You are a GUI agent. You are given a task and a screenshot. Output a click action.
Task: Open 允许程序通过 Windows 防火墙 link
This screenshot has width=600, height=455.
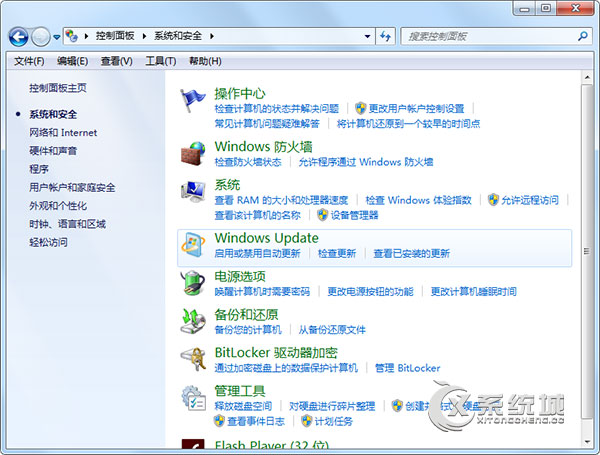pyautogui.click(x=366, y=162)
